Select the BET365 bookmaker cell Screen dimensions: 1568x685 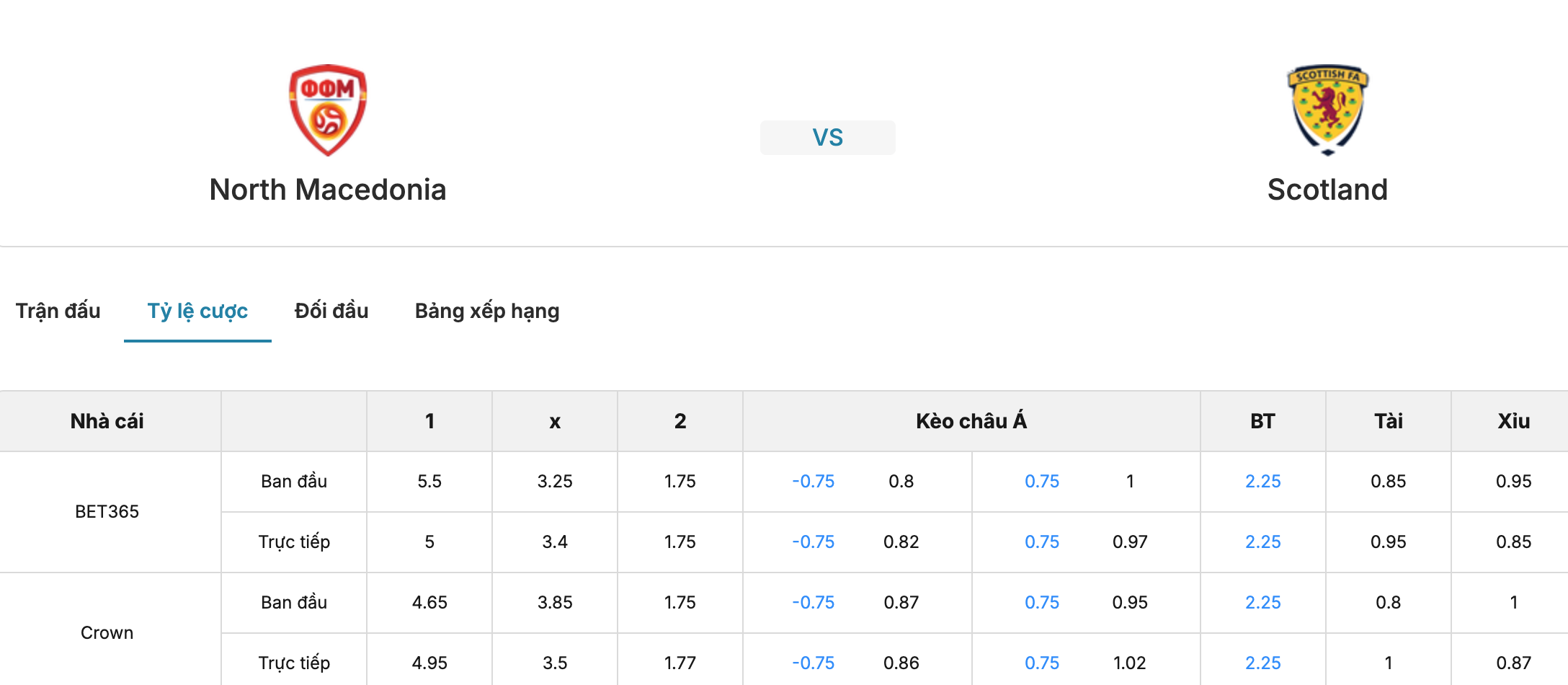pos(107,511)
